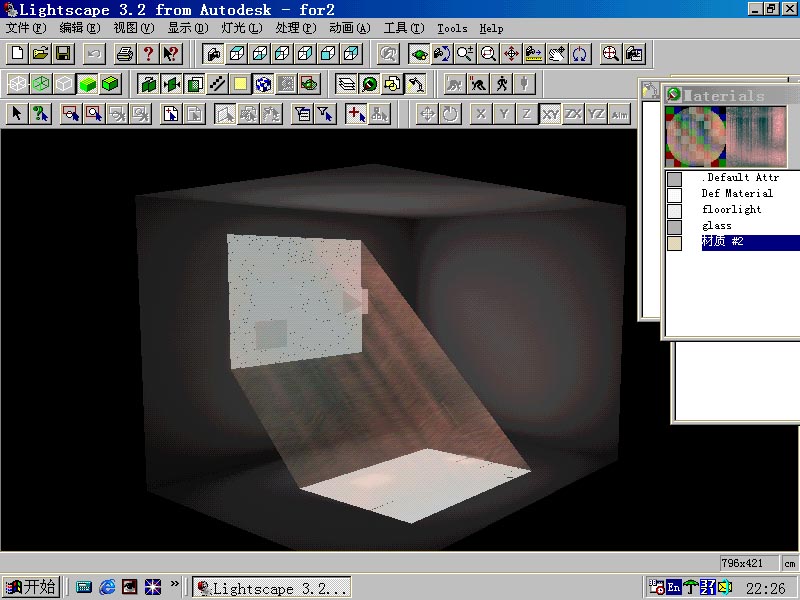
Task: Click the Print icon
Action: click(x=125, y=53)
